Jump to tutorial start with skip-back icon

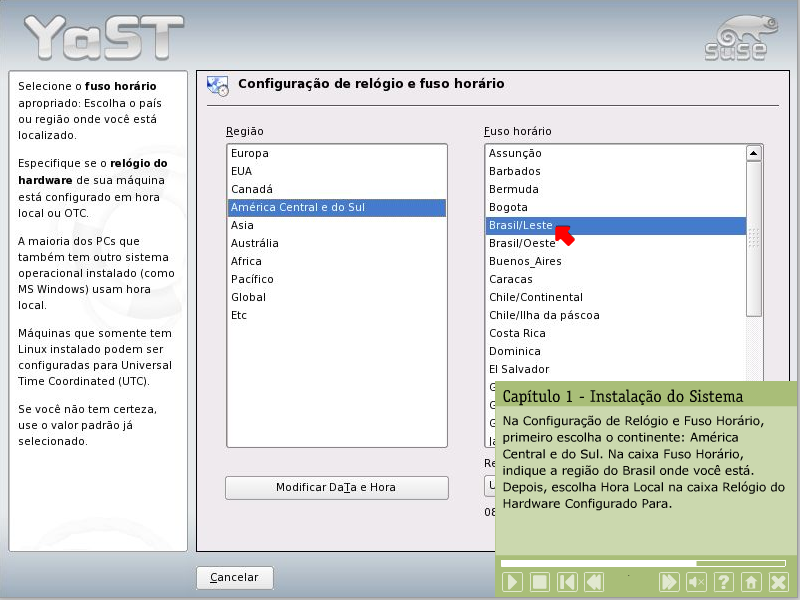click(x=567, y=582)
